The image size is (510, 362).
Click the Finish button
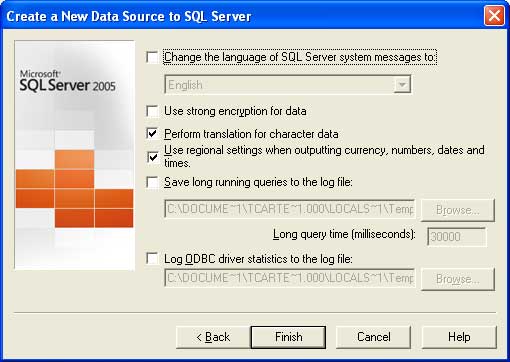click(x=288, y=337)
